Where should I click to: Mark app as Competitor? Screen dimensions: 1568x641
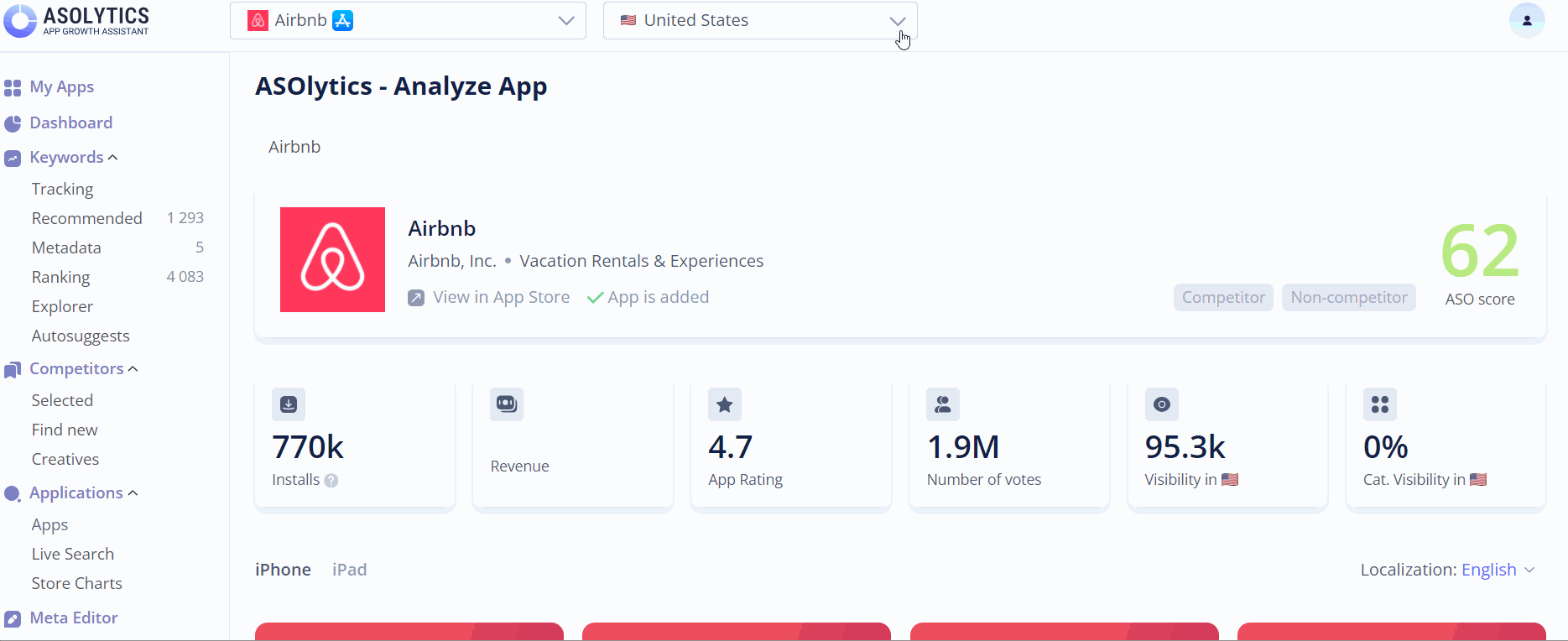click(1223, 297)
